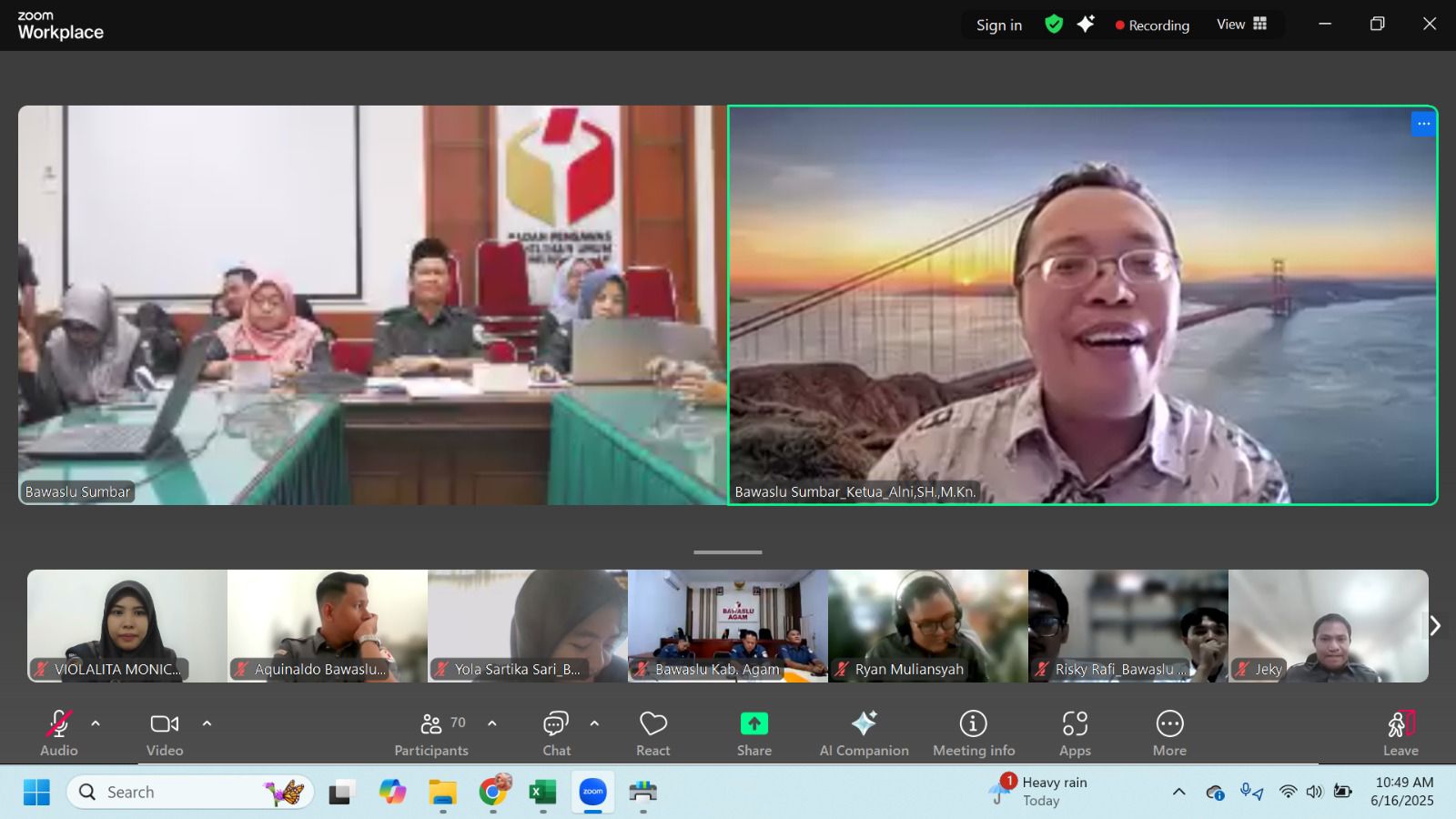The width and height of the screenshot is (1456, 819).
Task: Expand video options with the Video chevron
Action: [x=207, y=723]
